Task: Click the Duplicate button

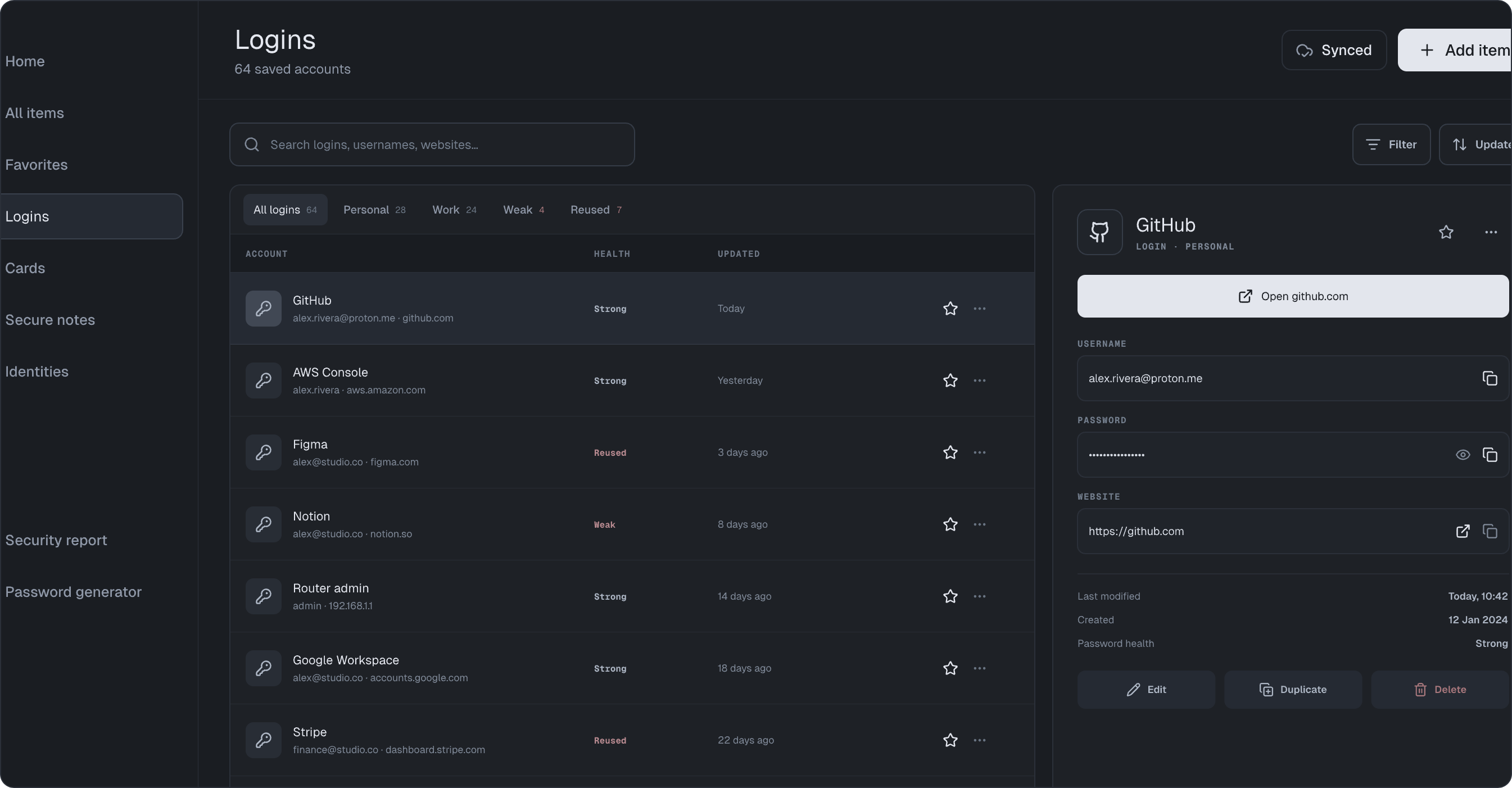Action: pos(1292,690)
